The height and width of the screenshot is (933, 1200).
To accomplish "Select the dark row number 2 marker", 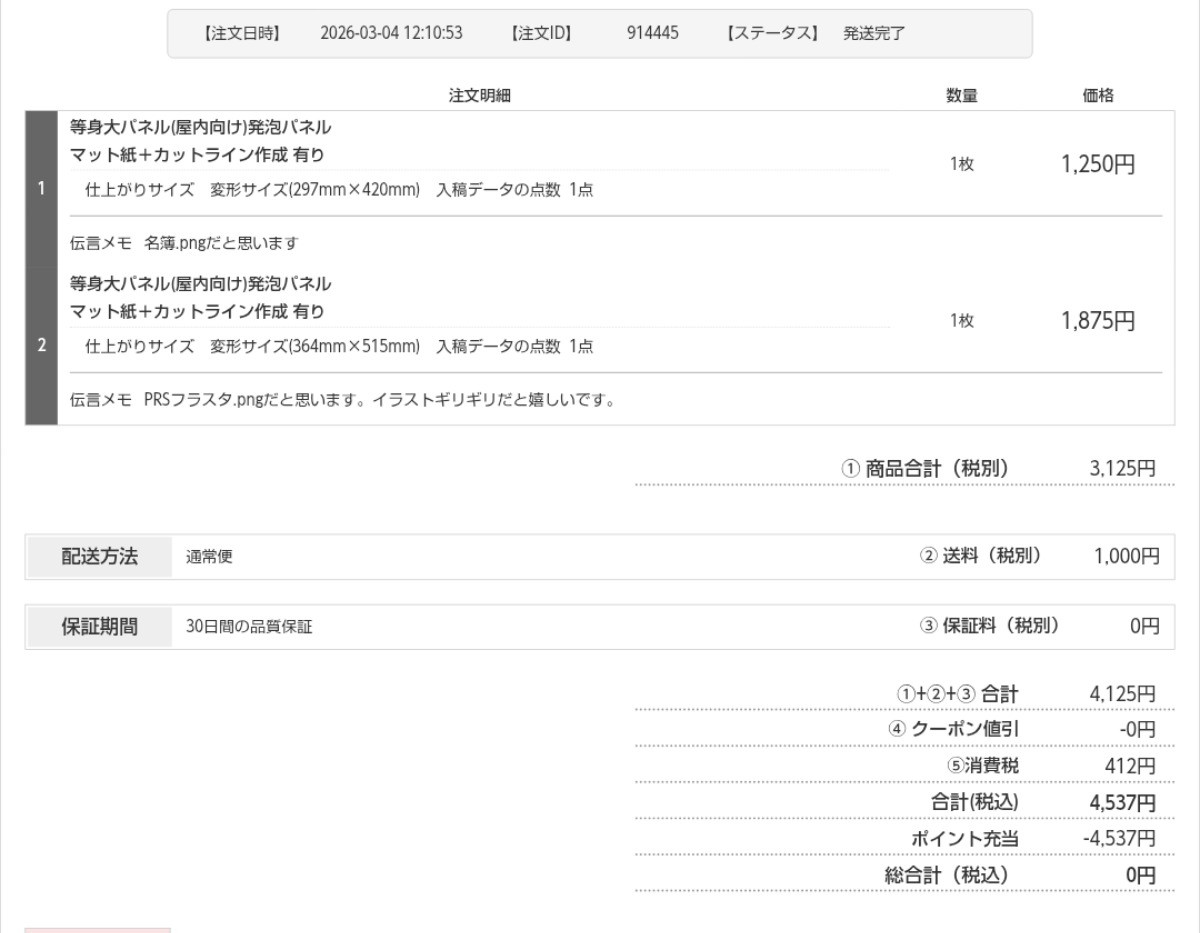I will coord(41,347).
